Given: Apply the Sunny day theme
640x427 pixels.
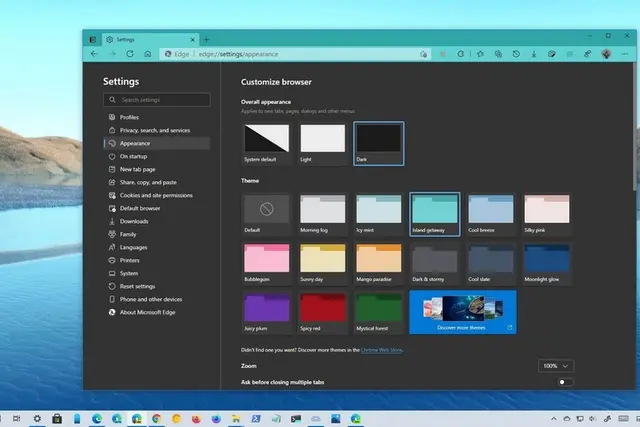Looking at the screenshot, I should click(322, 263).
